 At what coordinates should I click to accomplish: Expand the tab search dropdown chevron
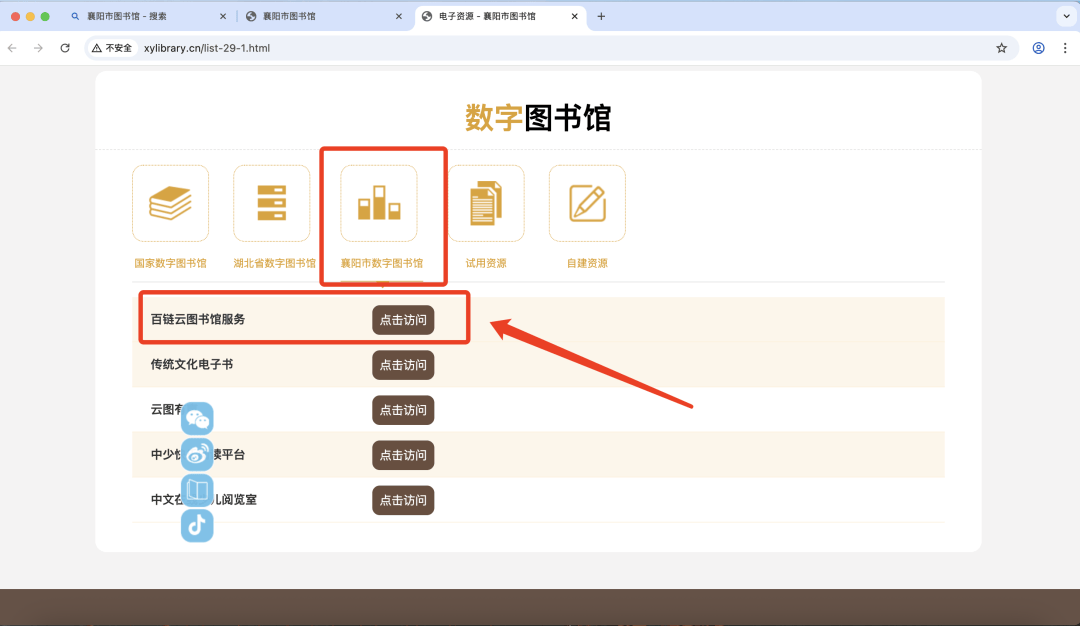tap(1066, 17)
